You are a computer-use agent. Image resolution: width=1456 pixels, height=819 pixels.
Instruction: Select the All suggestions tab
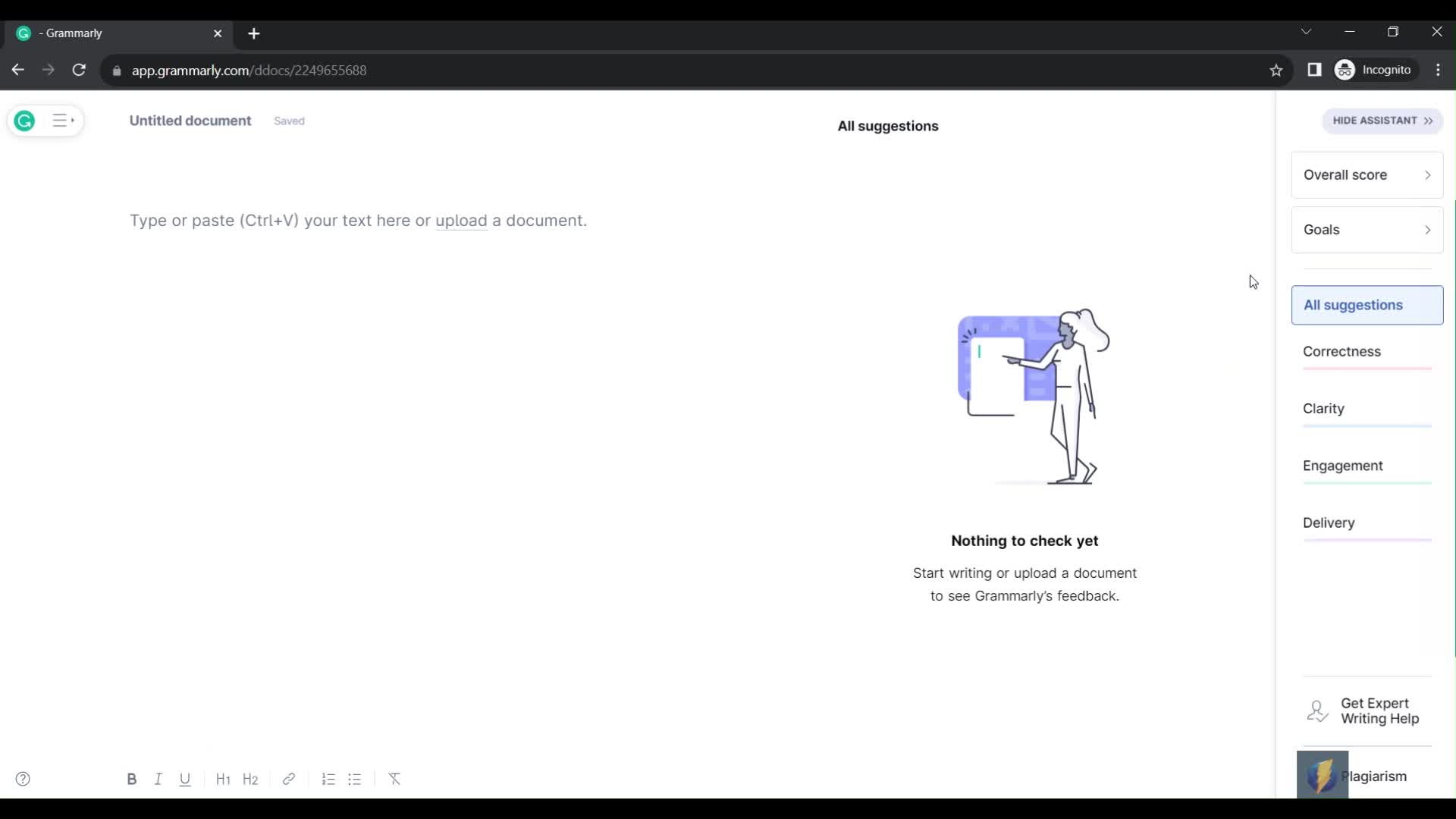(1367, 305)
